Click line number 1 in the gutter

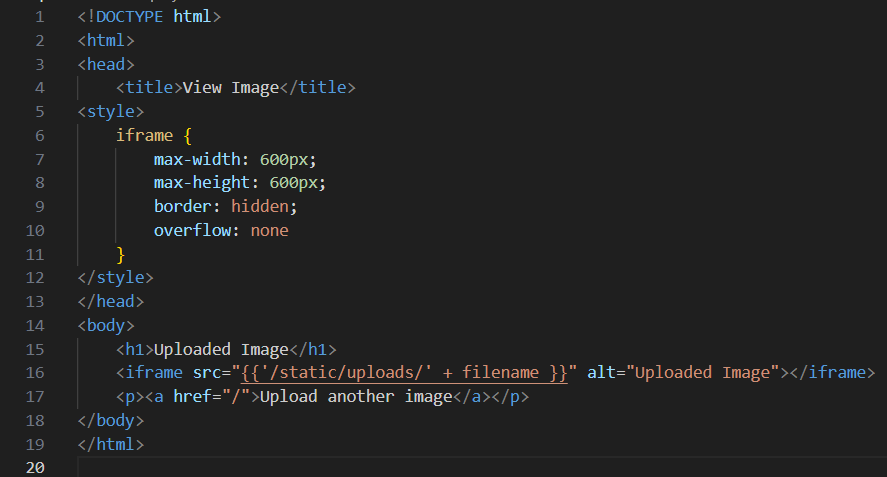pyautogui.click(x=40, y=17)
